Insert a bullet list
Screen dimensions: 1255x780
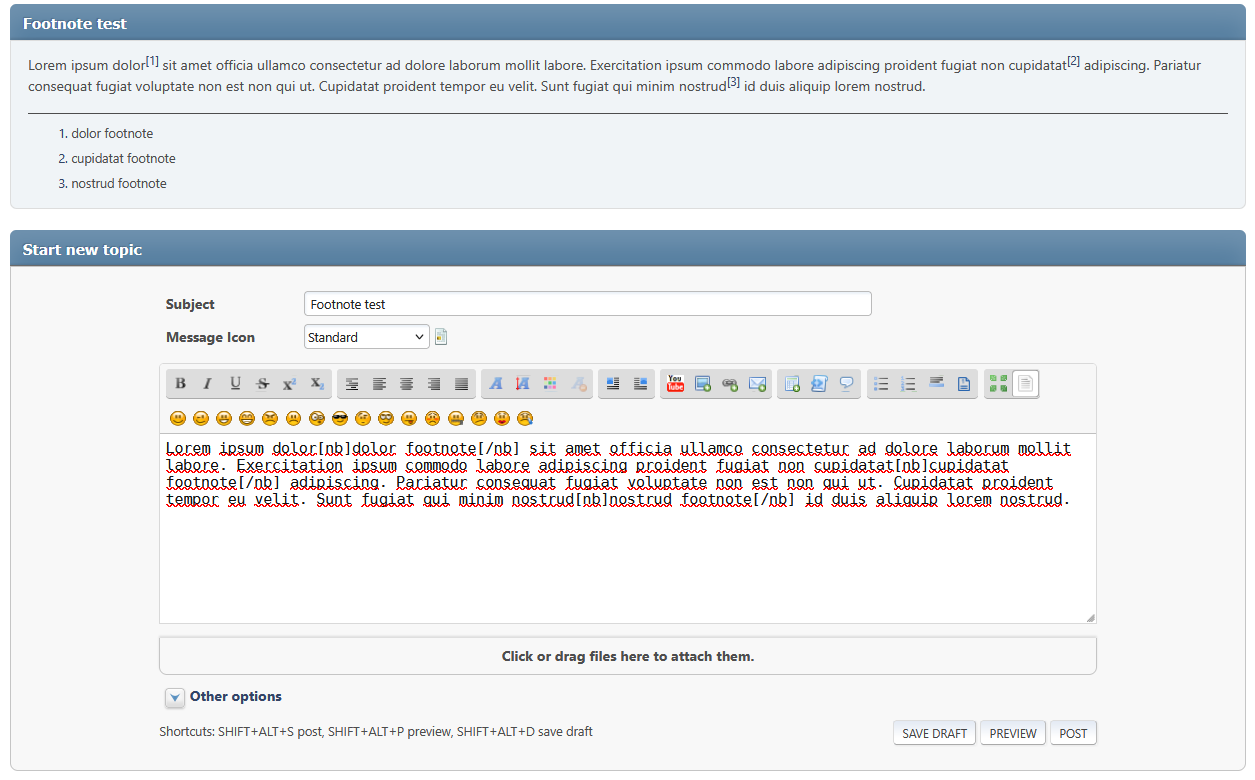click(x=882, y=384)
